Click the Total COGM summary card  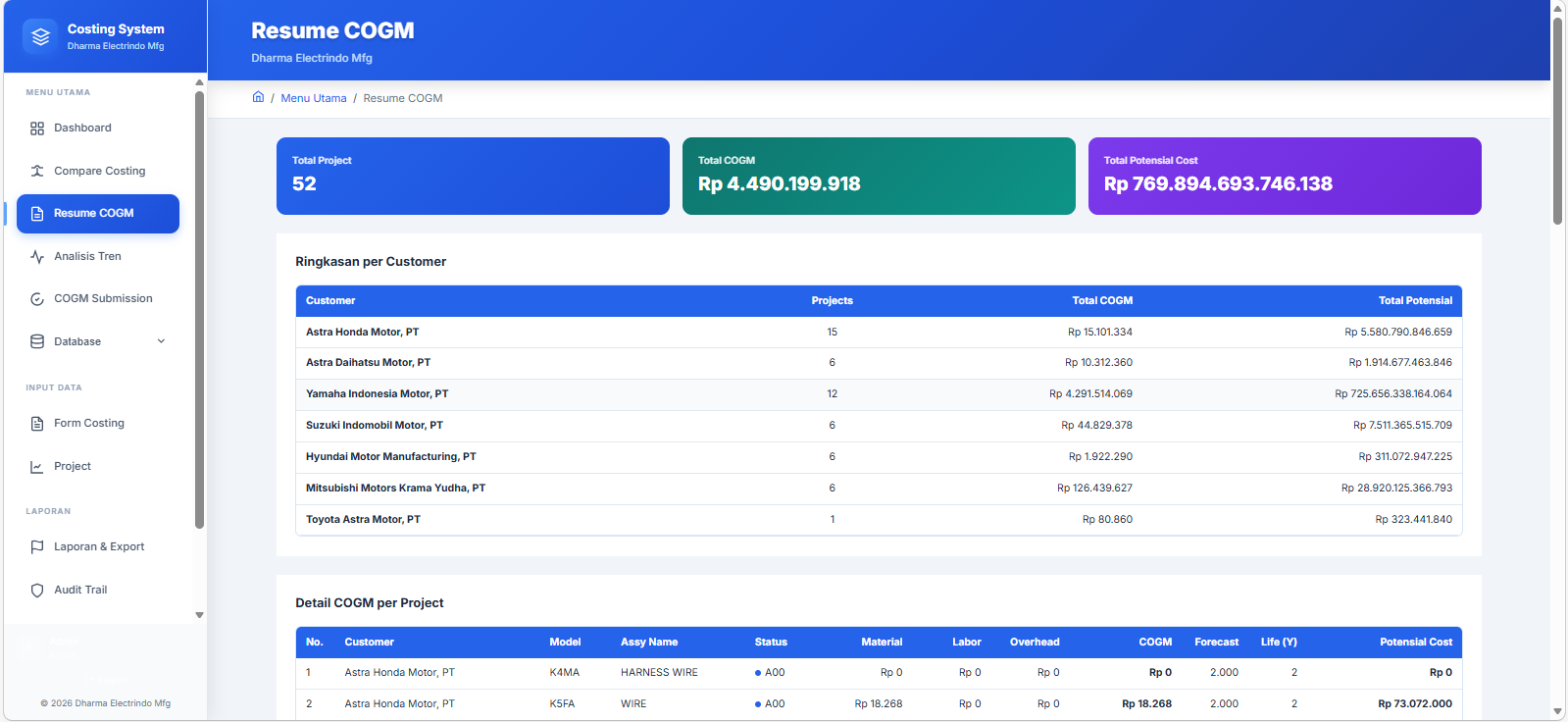click(x=879, y=176)
